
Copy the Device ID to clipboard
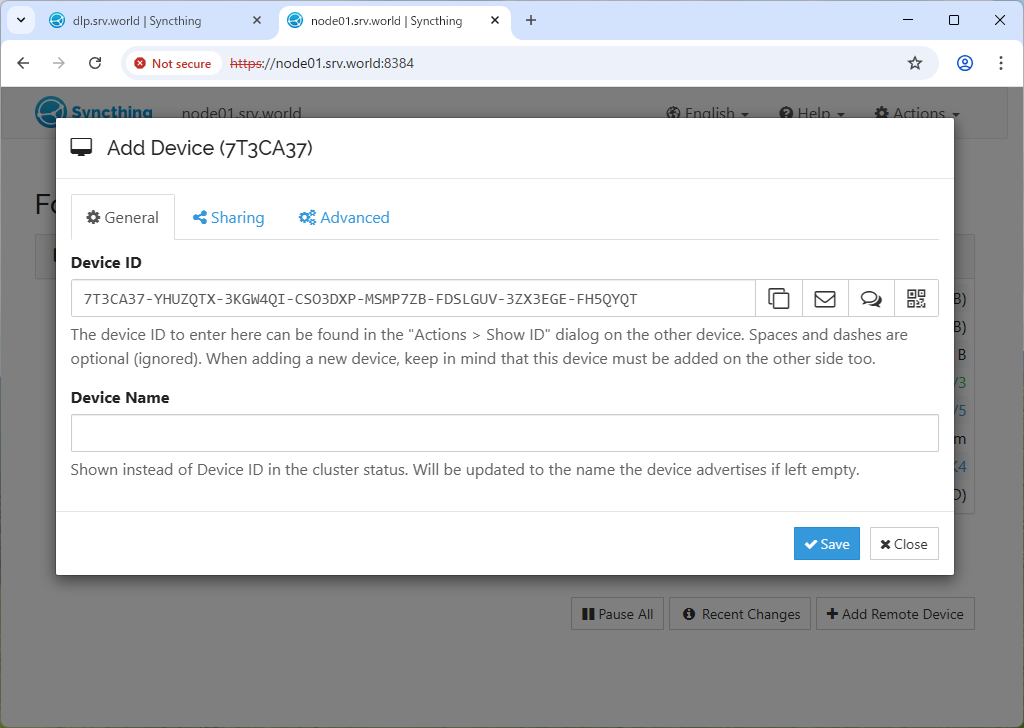pos(778,298)
